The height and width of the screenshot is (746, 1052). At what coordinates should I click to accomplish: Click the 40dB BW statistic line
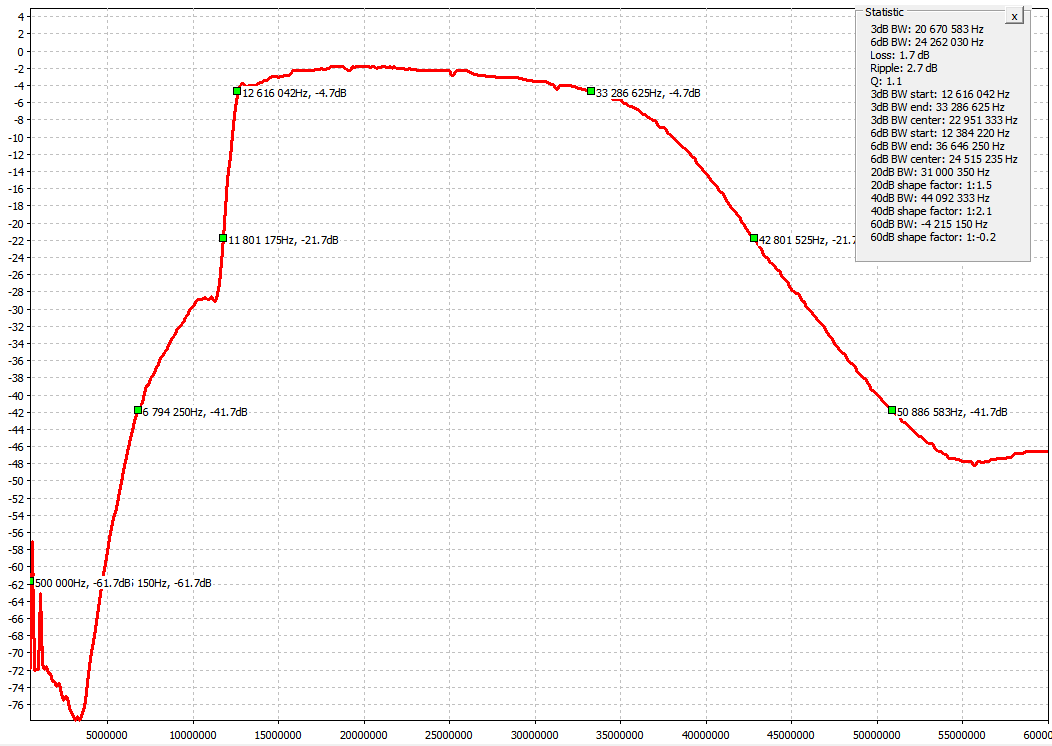point(930,198)
